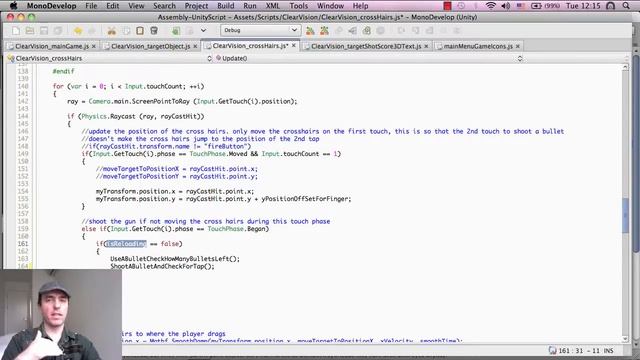This screenshot has width=640, height=360.
Task: Click the Wi-Fi status icon
Action: click(x=491, y=6)
